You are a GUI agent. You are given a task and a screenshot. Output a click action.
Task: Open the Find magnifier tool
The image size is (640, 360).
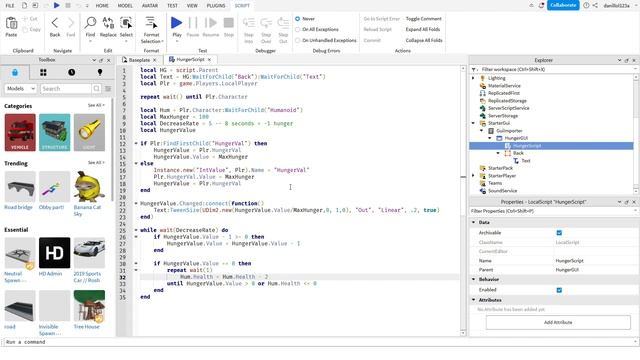point(90,23)
